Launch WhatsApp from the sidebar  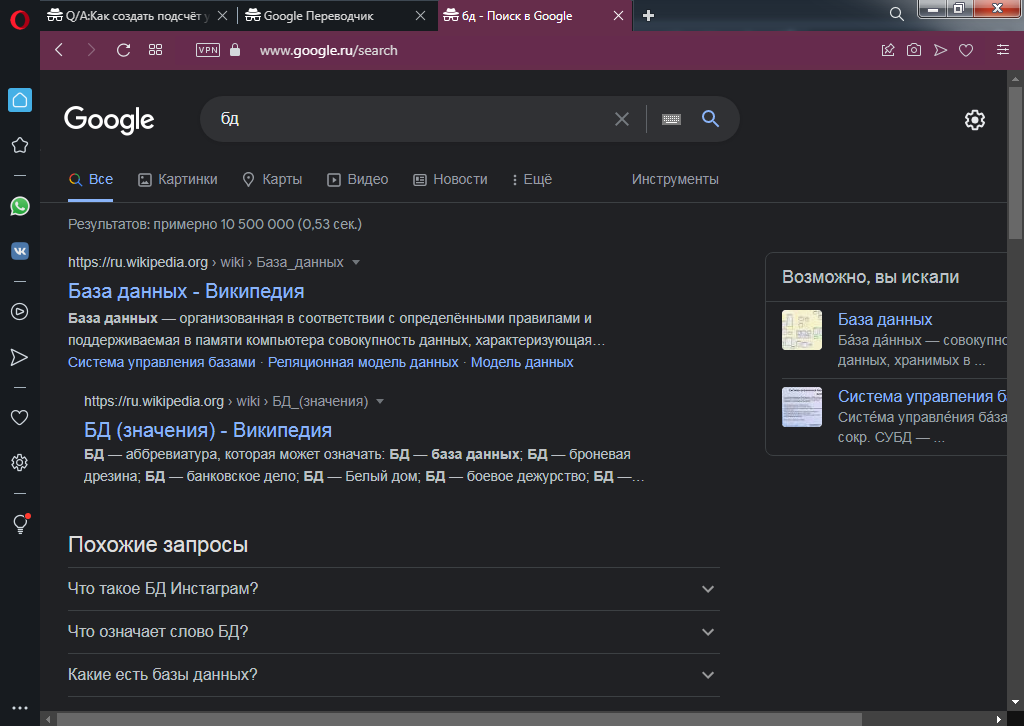(x=20, y=206)
